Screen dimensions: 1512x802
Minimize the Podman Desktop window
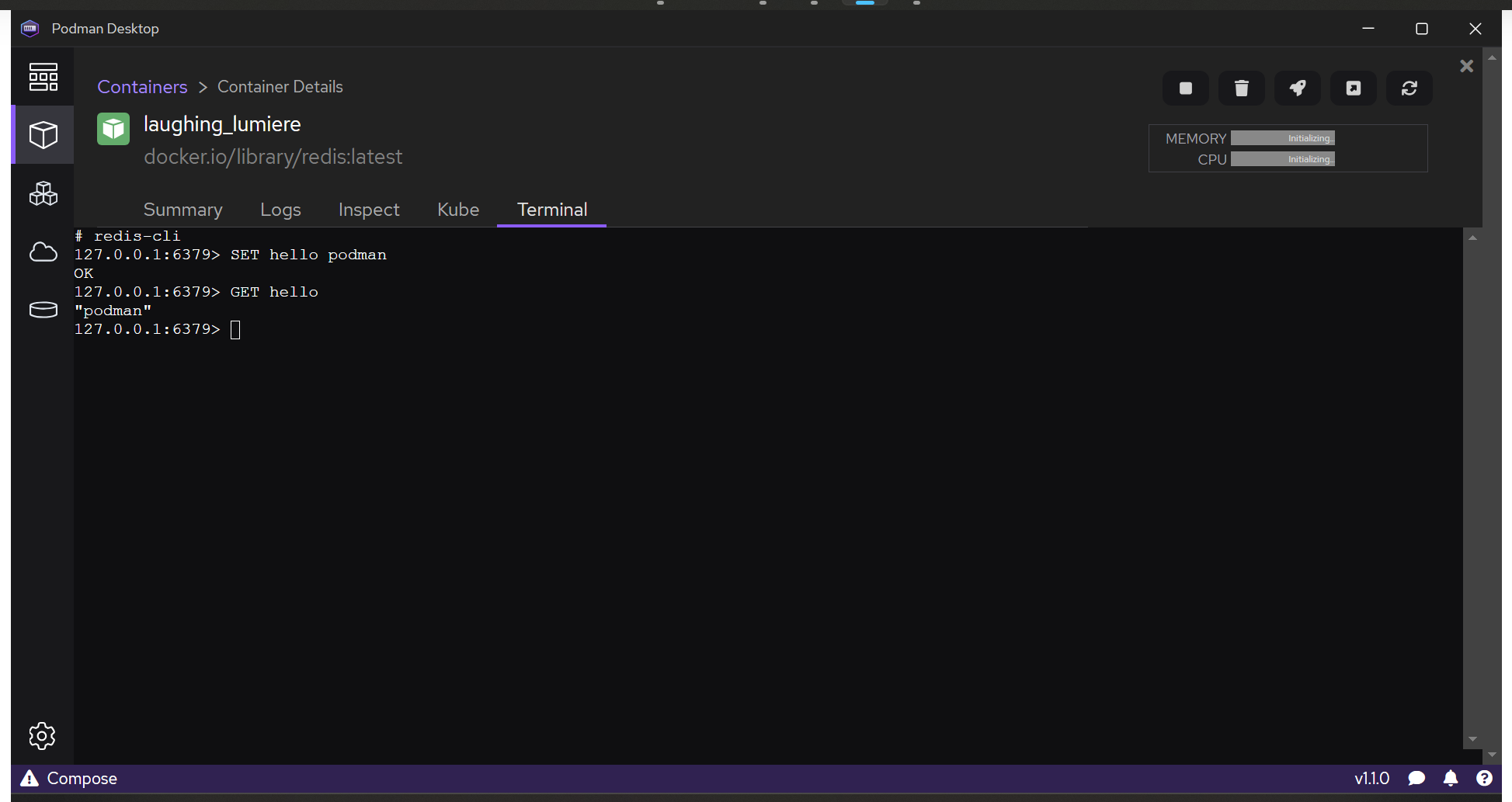(x=1368, y=29)
